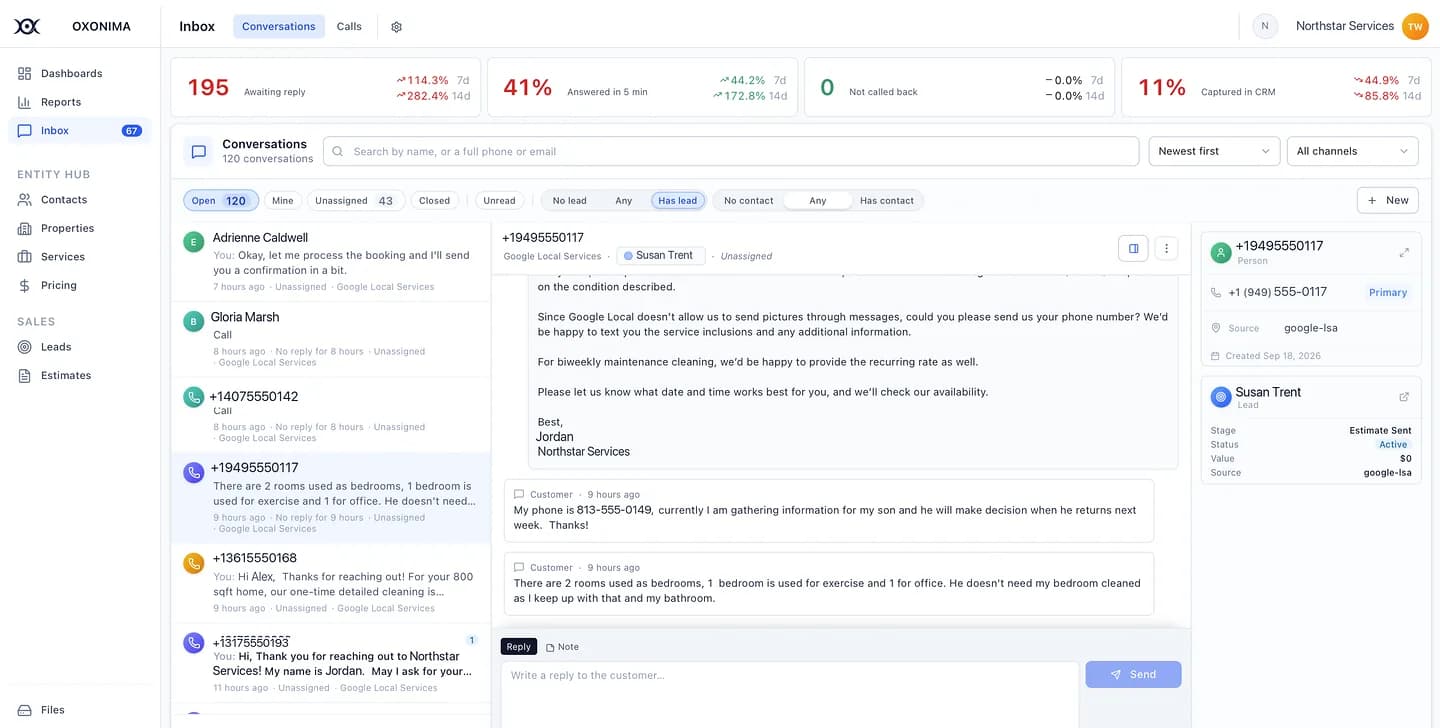This screenshot has height=728, width=1440.
Task: Open the inbox settings gear icon
Action: coord(396,27)
